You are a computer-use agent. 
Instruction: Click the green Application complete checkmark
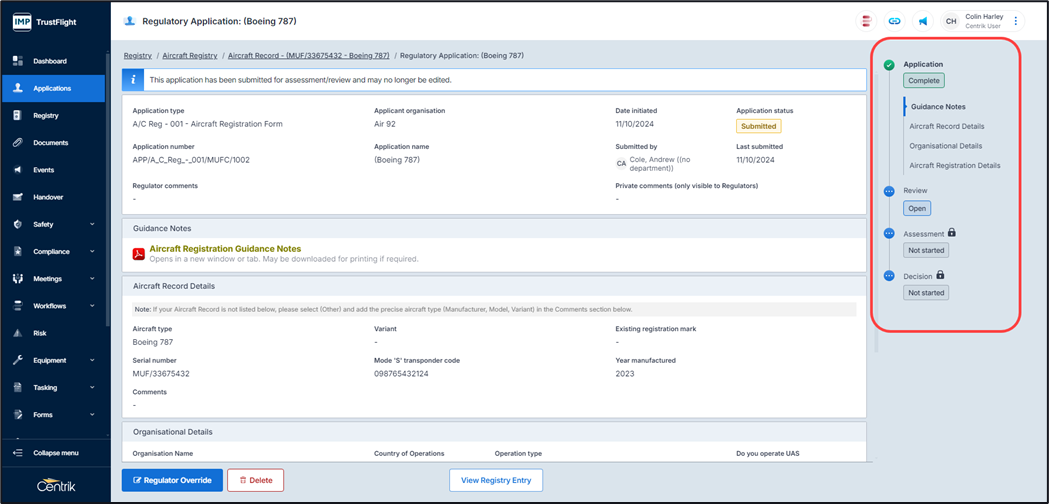[889, 65]
